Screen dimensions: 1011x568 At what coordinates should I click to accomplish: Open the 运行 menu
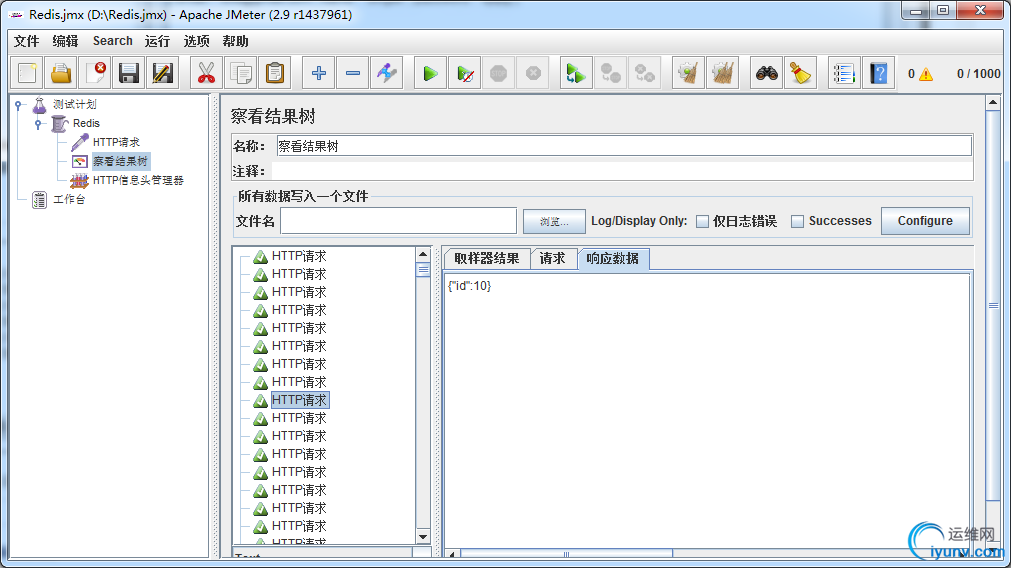(x=157, y=41)
